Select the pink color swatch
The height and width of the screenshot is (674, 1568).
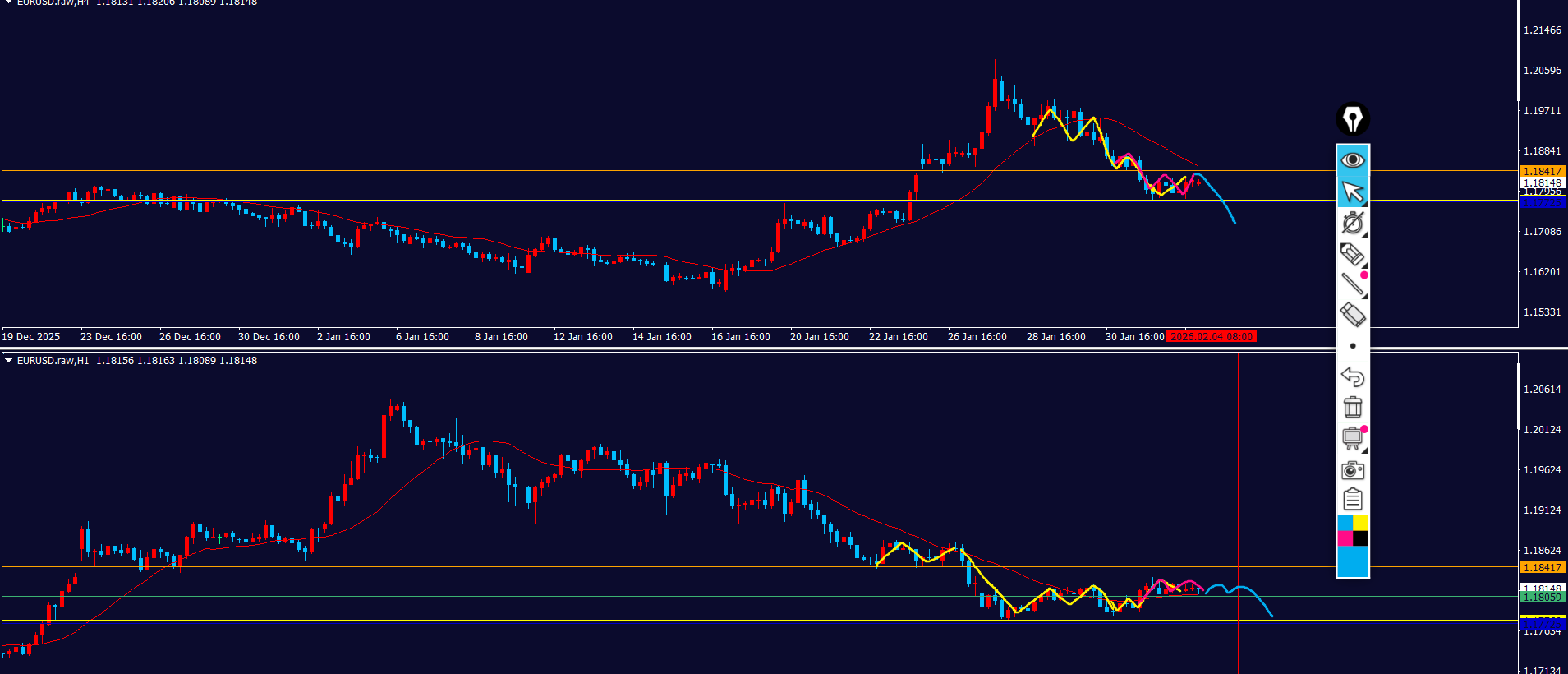(1345, 538)
